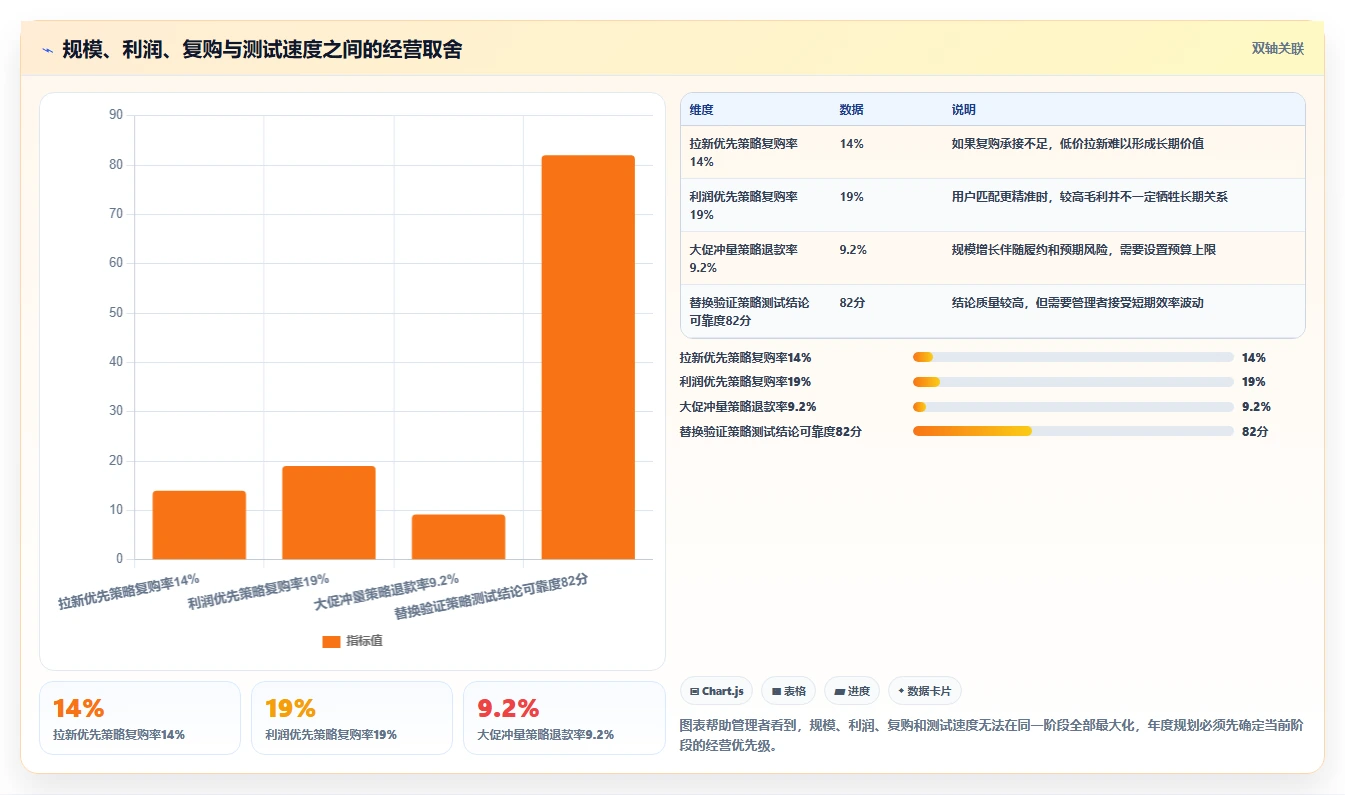
Task: Click the 82分 progress bar for 替换验证策略
Action: [1073, 431]
